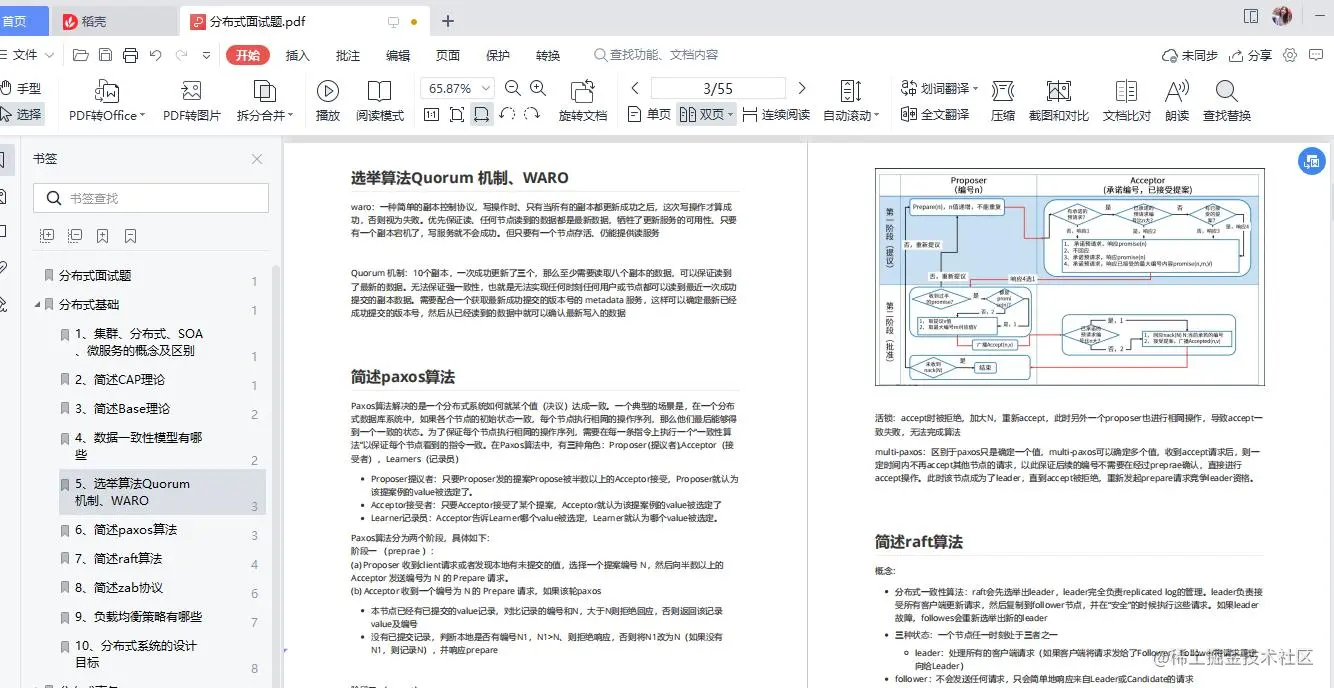Rotate view clockwise
Image resolution: width=1334 pixels, height=688 pixels.
click(532, 114)
